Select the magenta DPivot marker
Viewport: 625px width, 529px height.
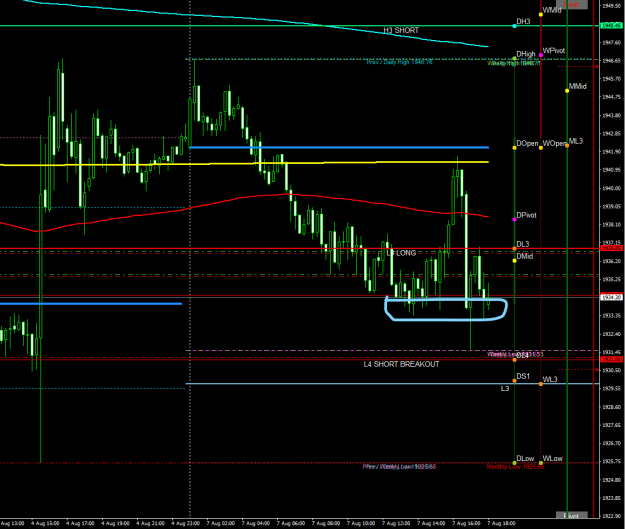(x=514, y=220)
